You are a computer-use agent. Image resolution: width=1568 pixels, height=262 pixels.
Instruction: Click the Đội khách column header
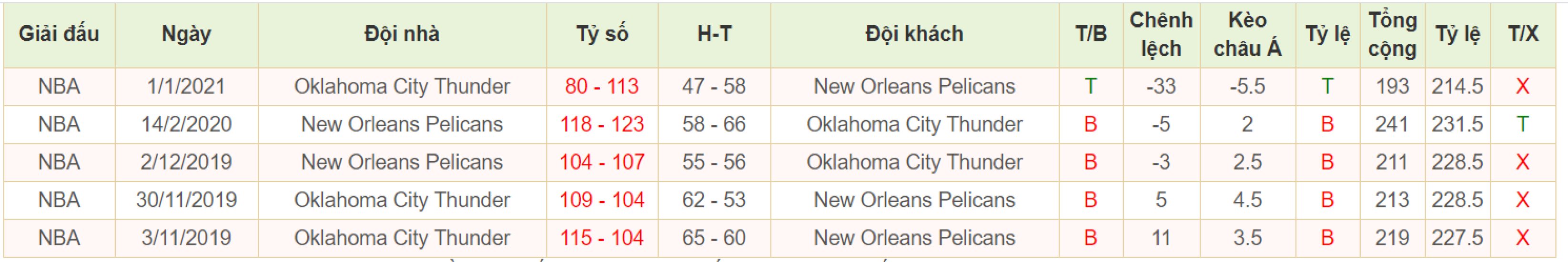click(914, 34)
